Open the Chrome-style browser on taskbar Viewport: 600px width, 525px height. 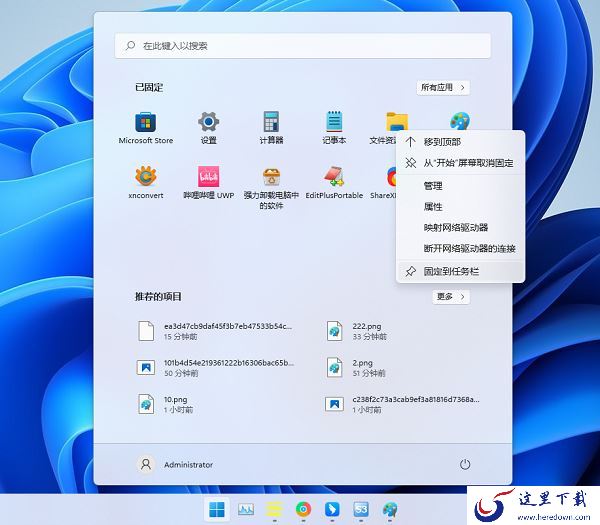tap(303, 509)
